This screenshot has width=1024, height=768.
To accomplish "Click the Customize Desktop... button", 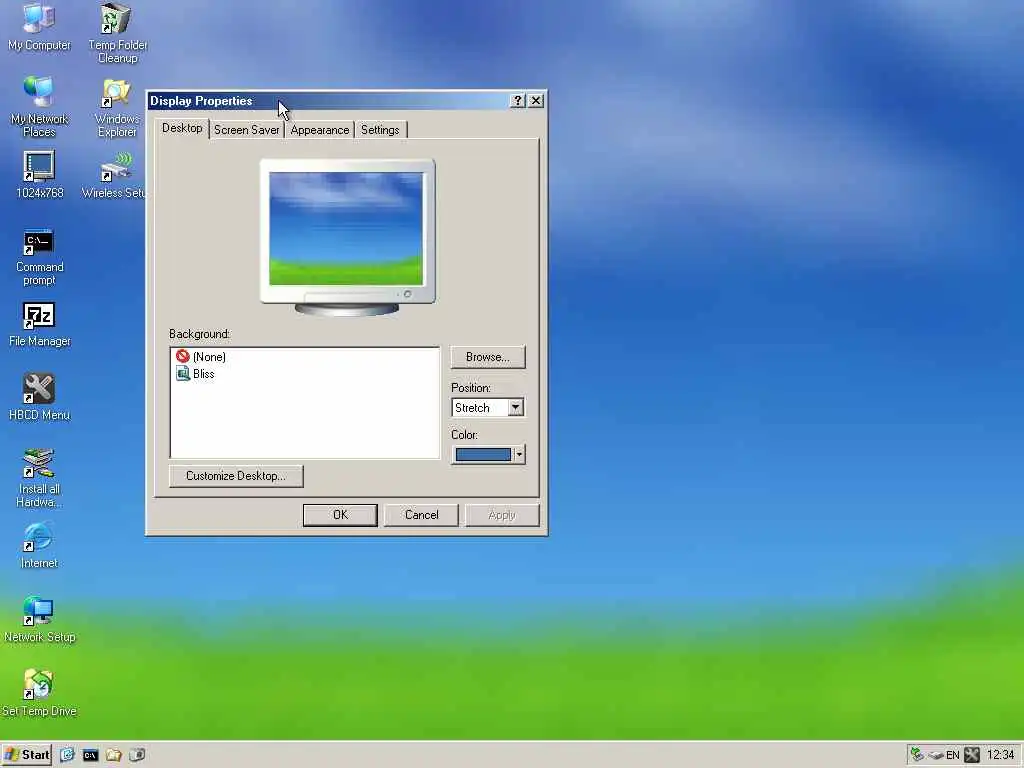I will (x=236, y=476).
